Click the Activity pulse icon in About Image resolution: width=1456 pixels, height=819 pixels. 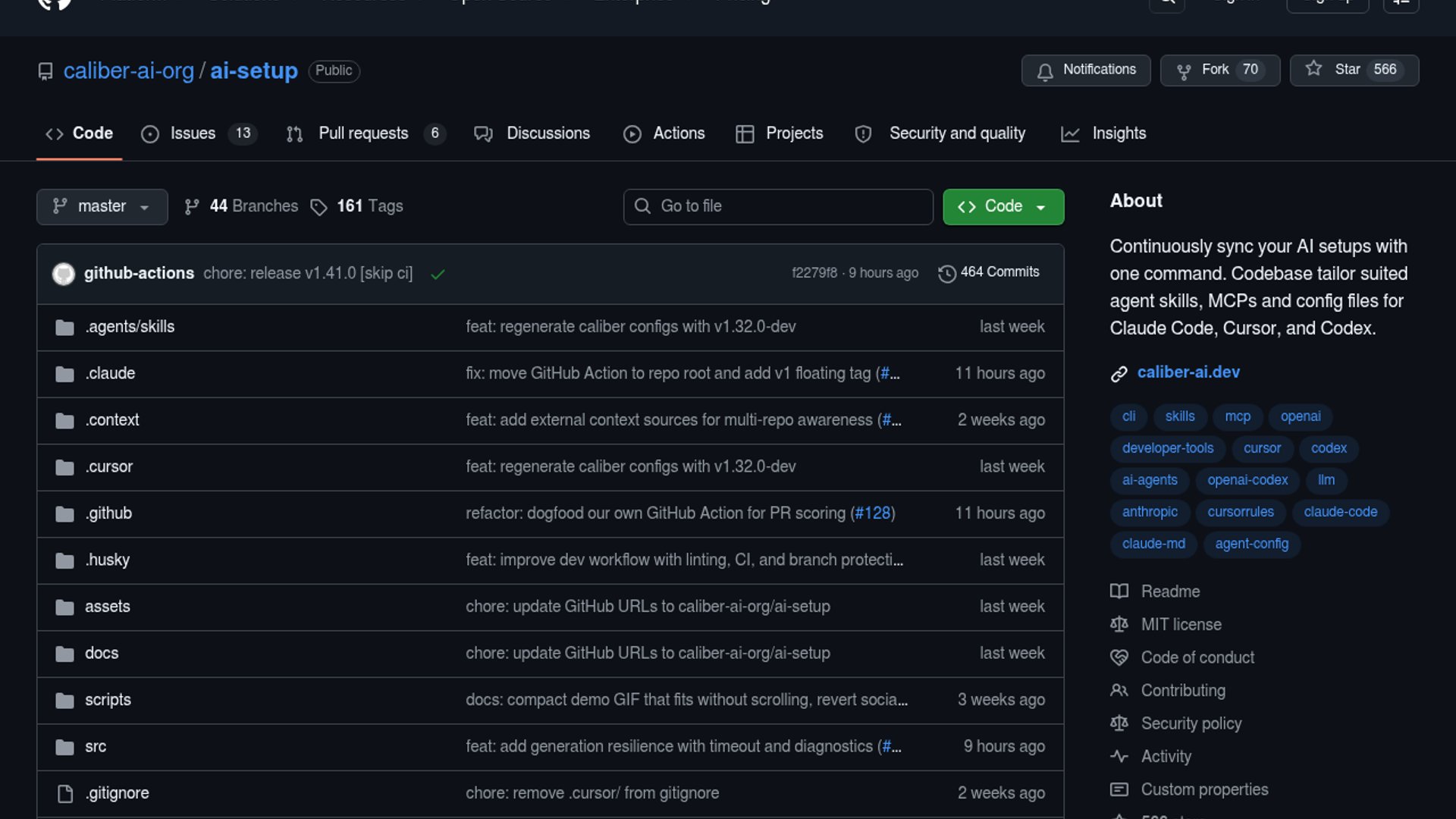click(x=1119, y=757)
